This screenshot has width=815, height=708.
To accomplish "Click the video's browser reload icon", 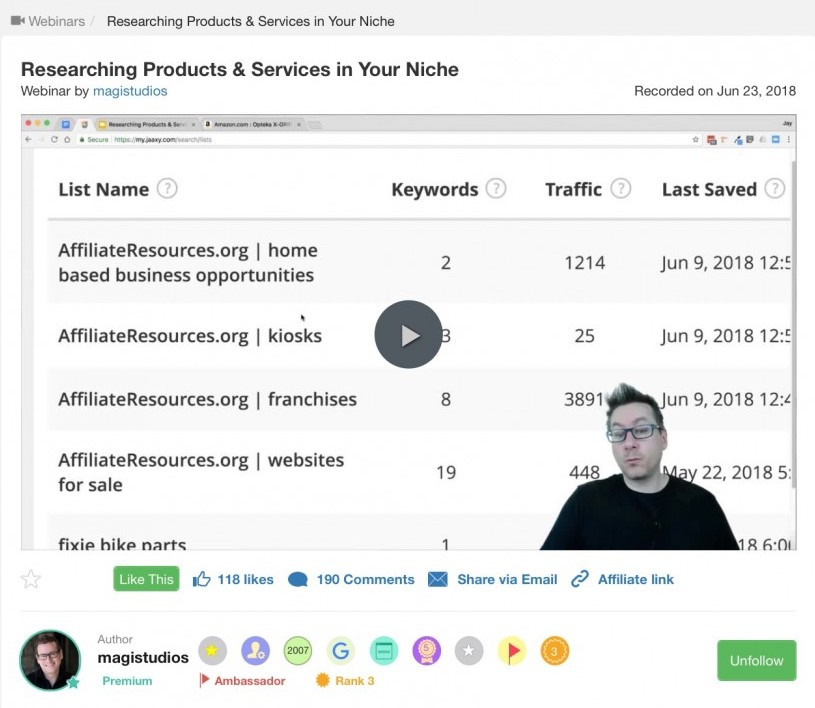I will (54, 139).
